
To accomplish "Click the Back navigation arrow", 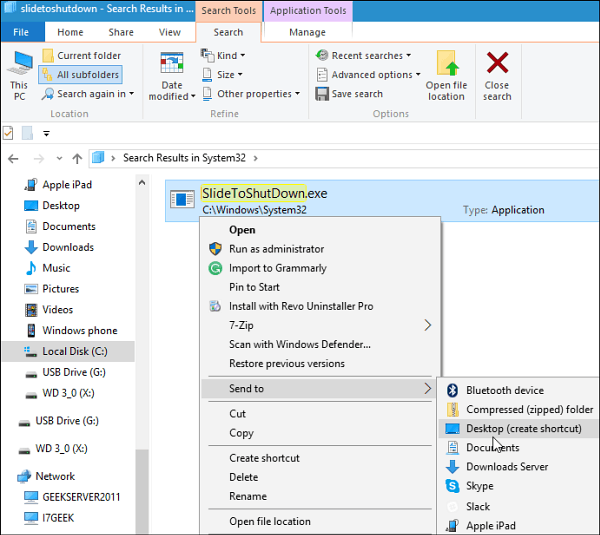I will pos(13,158).
